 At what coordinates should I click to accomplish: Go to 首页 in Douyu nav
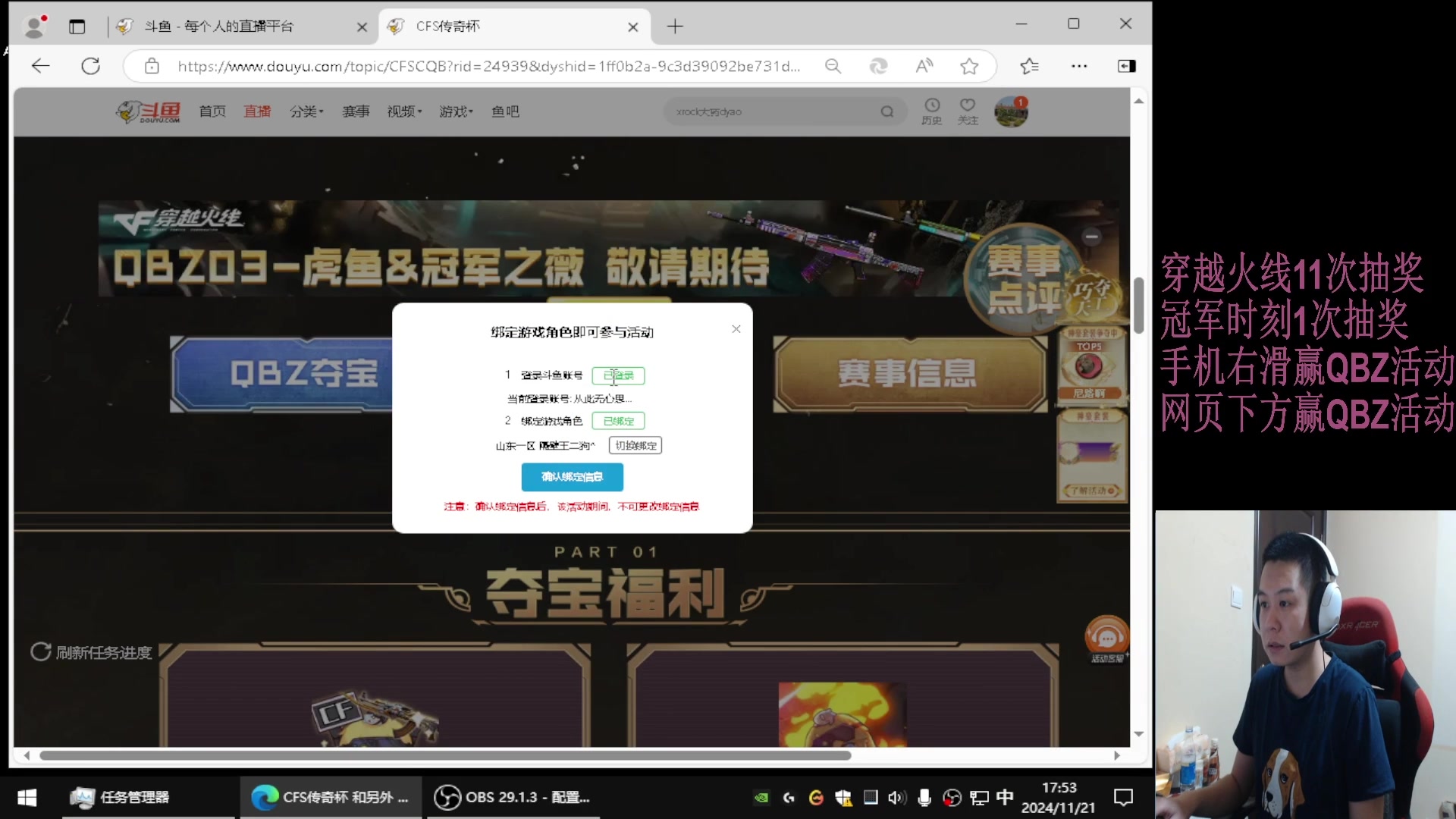212,111
